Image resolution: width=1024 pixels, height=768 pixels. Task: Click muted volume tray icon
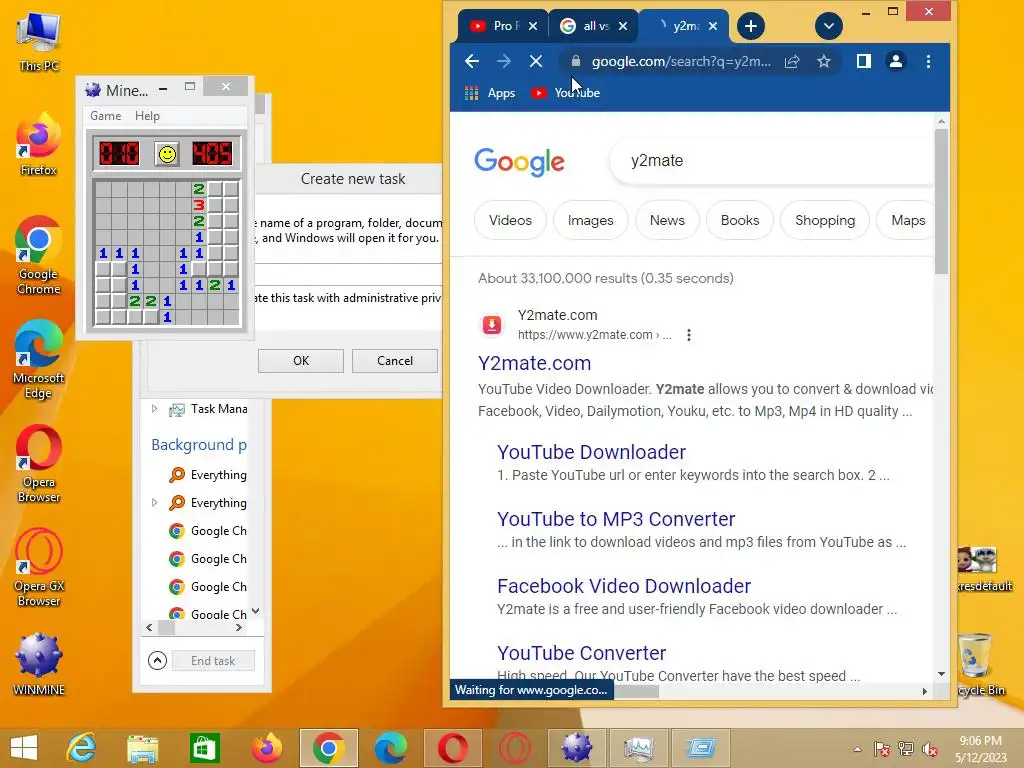pos(929,749)
